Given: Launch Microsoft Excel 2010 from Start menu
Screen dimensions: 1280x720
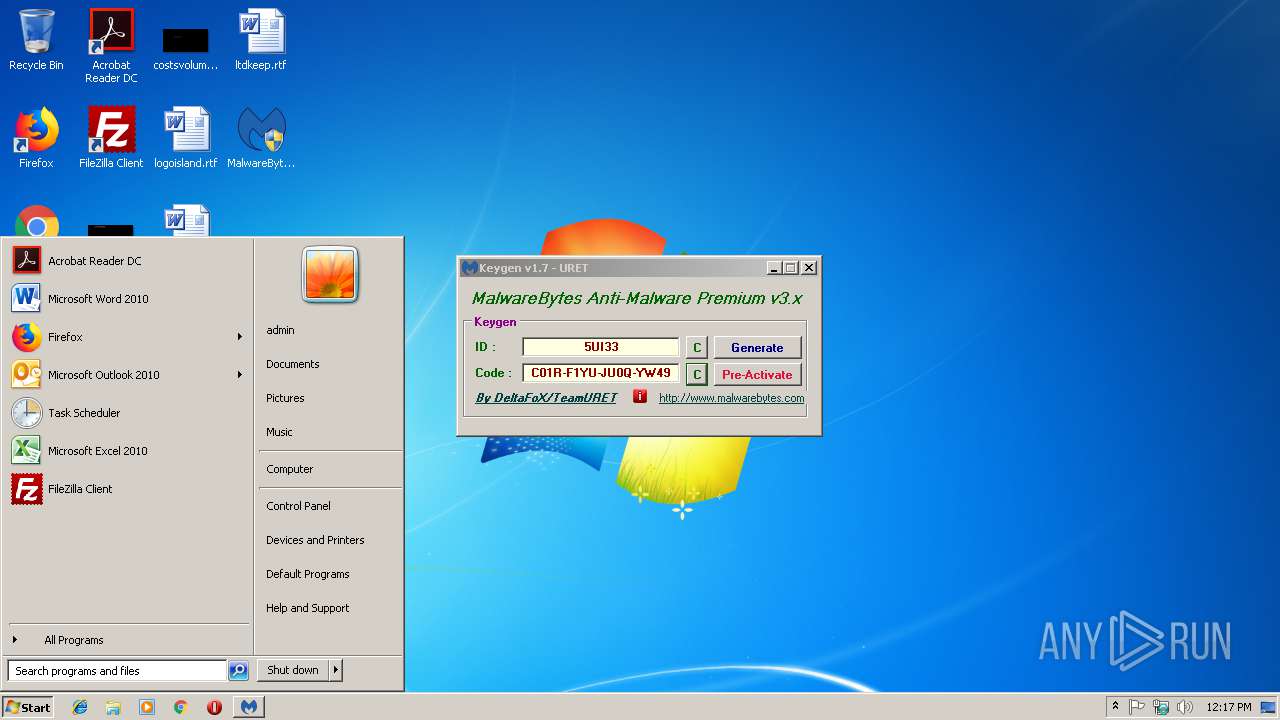Looking at the screenshot, I should (128, 451).
